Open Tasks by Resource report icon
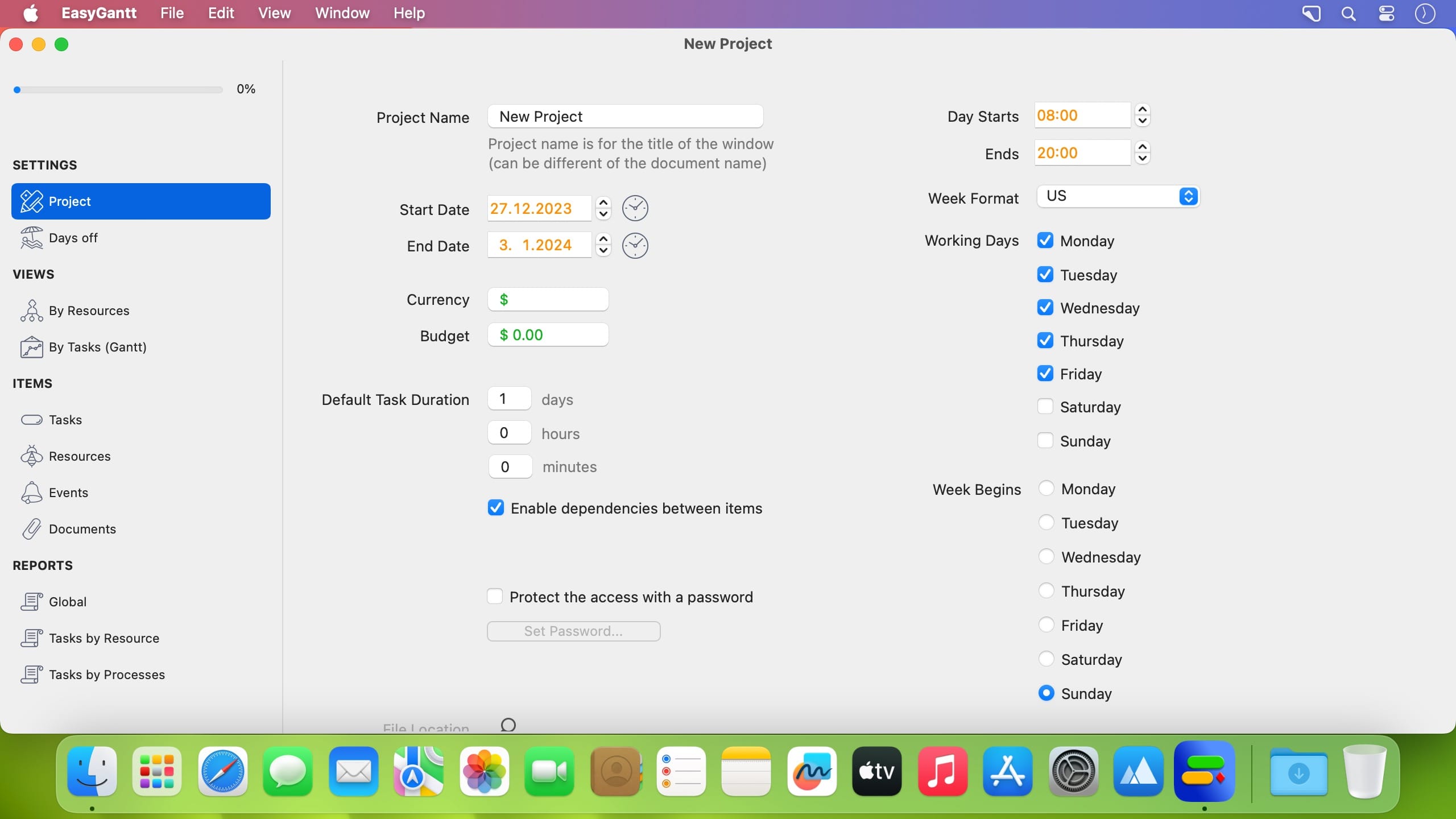 [31, 638]
